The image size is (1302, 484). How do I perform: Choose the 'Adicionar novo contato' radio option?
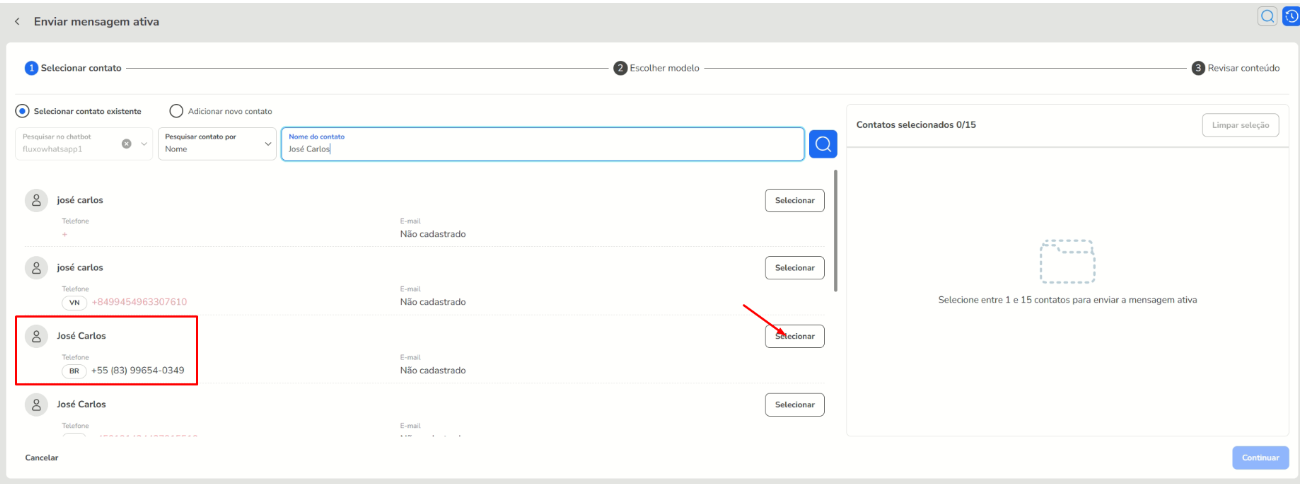point(176,111)
